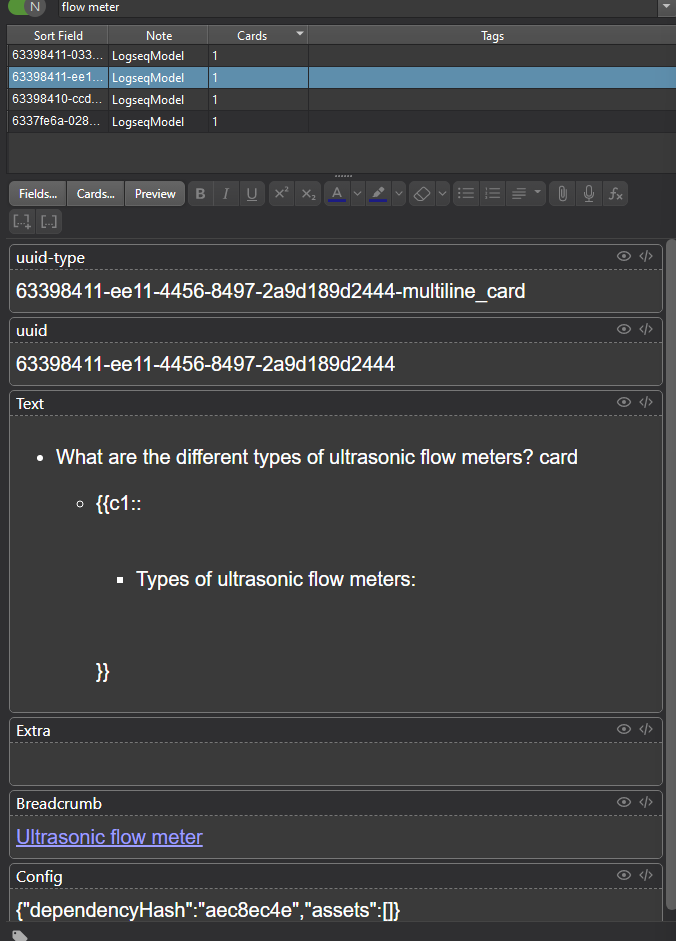Viewport: 676px width, 941px height.
Task: Click the dependencyHash Config text
Action: click(x=208, y=910)
